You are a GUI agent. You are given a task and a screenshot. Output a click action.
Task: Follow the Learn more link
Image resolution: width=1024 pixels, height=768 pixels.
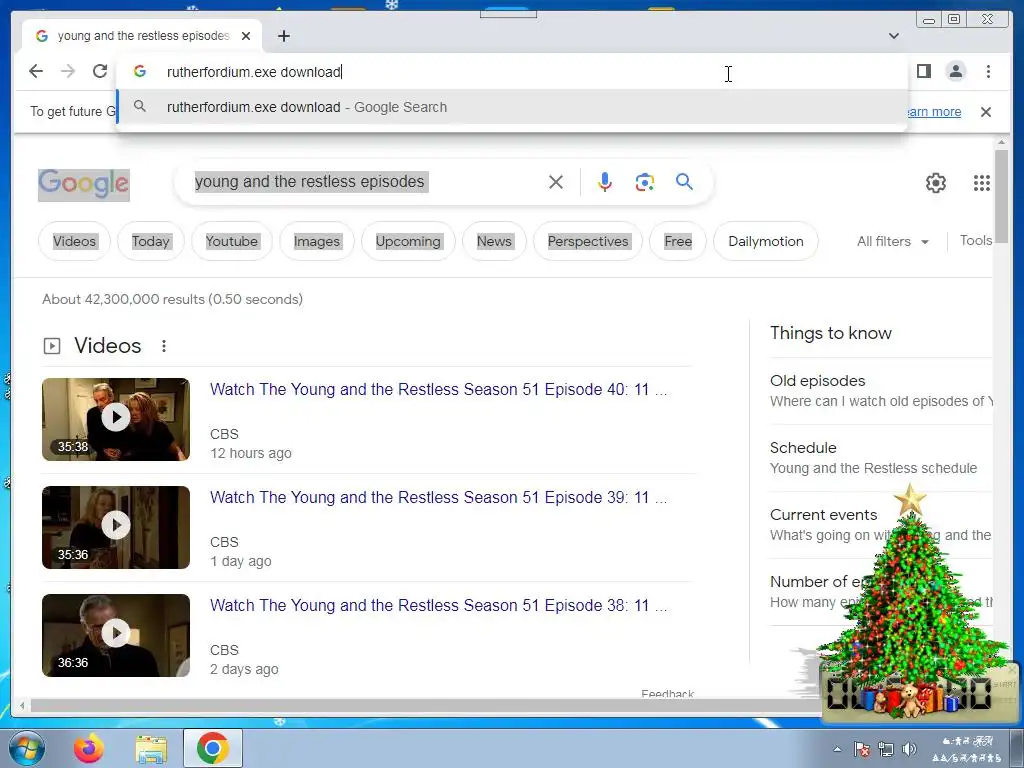click(x=935, y=112)
